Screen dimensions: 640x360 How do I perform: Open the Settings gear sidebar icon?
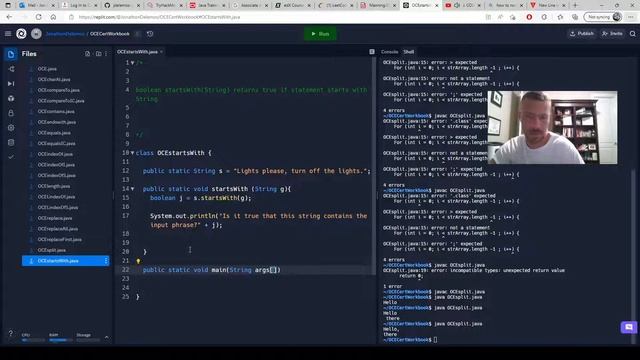tap(11, 128)
